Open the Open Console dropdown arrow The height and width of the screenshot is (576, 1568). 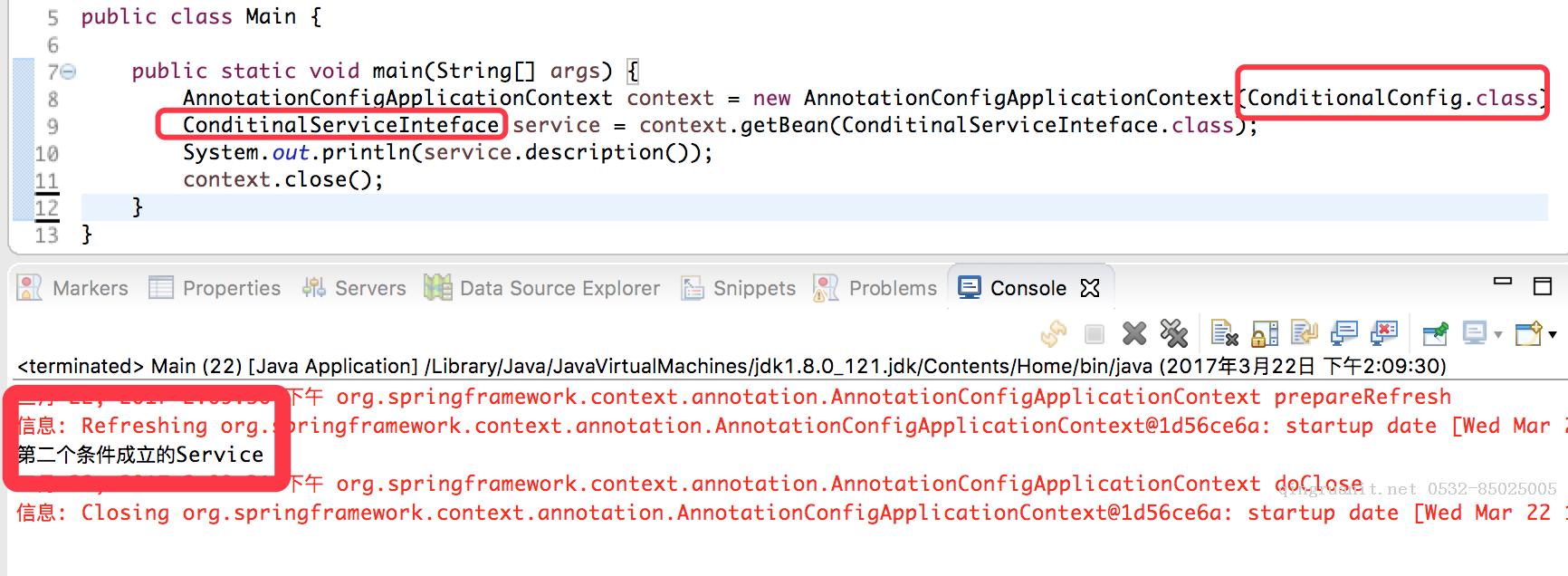coord(1553,335)
